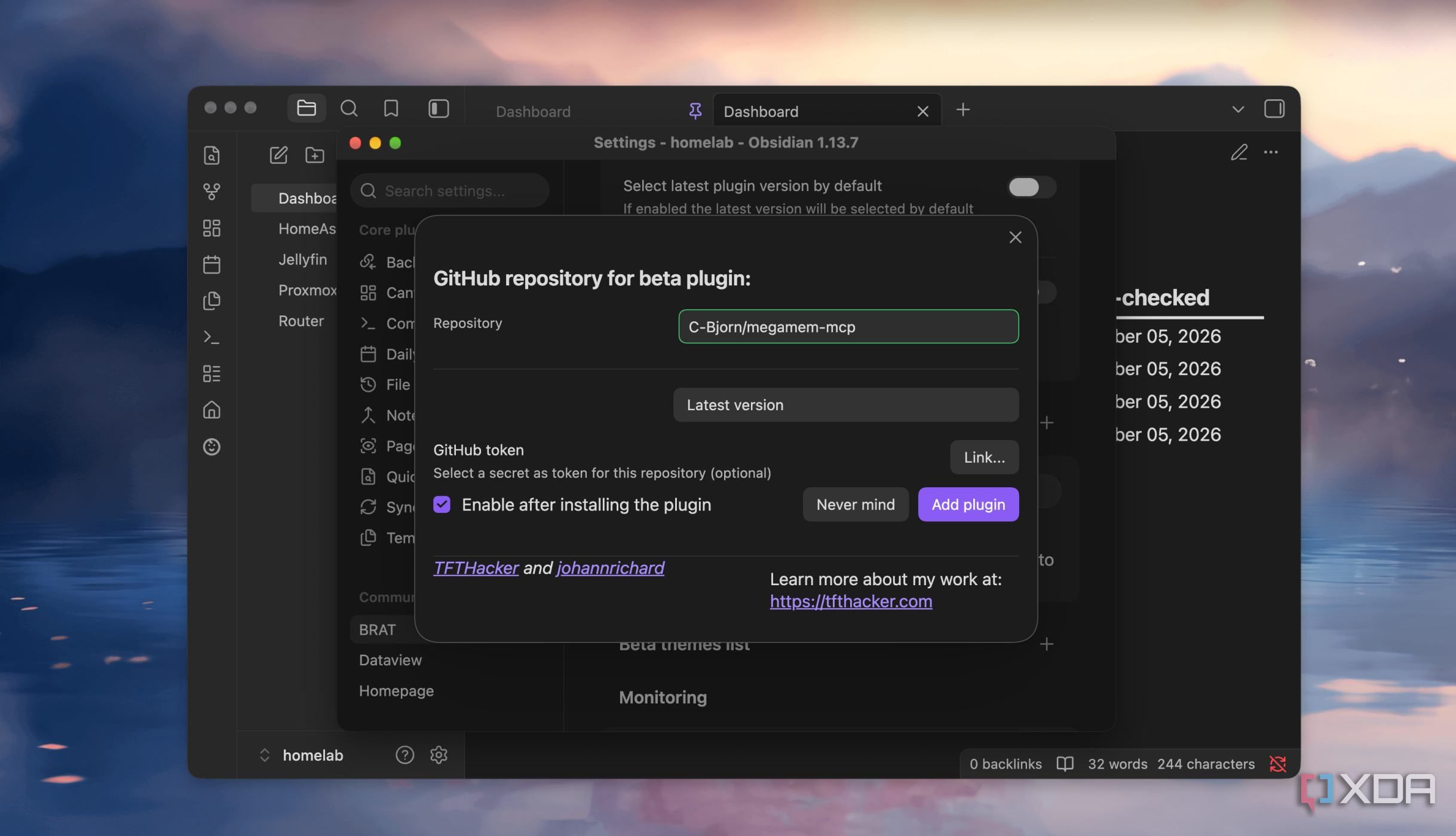Image resolution: width=1456 pixels, height=836 pixels.
Task: Open the three-dot more options menu
Action: coord(1271,152)
